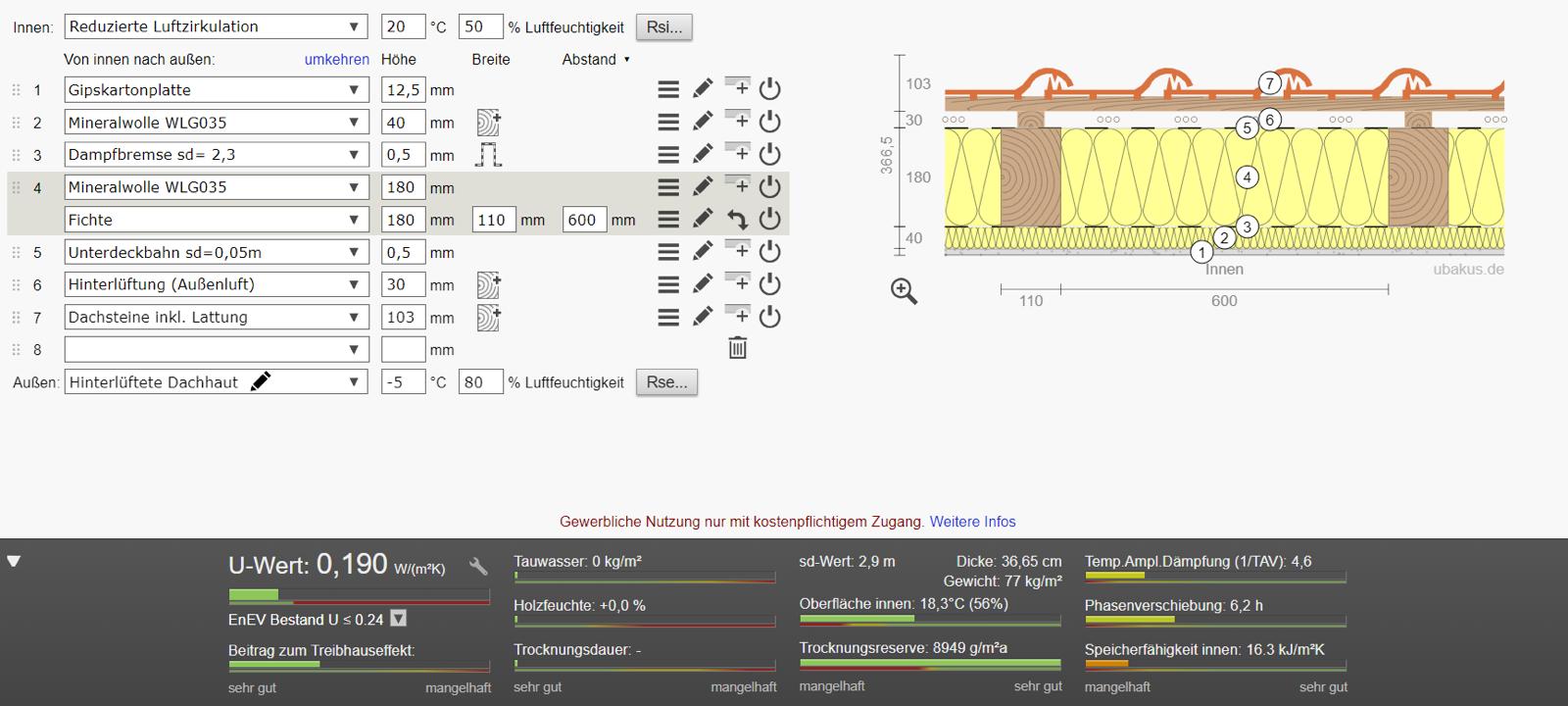Click the wrench icon beside U-Wert
This screenshot has width=1568, height=706.
(478, 567)
